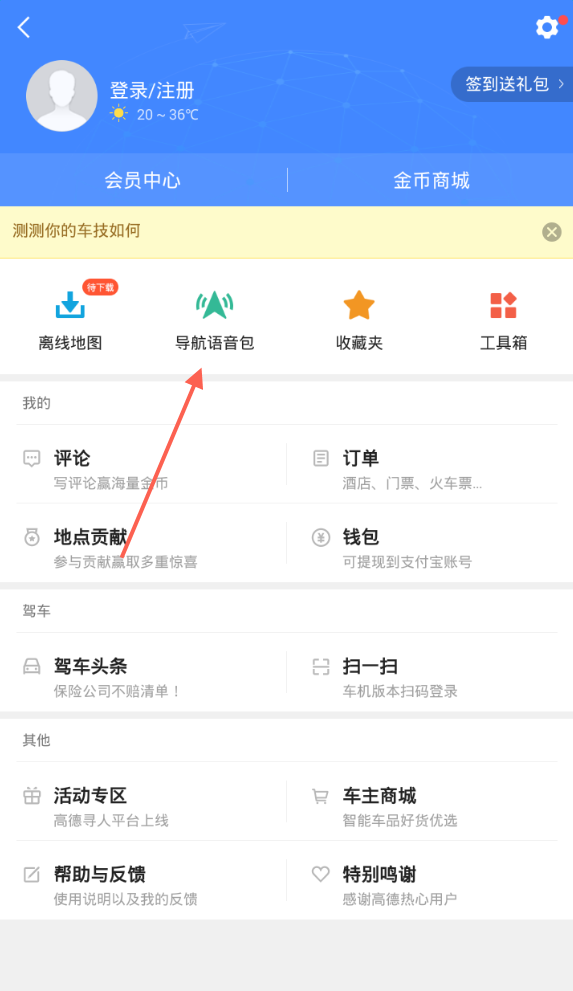Open 工具箱 toolbox icon

[x=504, y=305]
